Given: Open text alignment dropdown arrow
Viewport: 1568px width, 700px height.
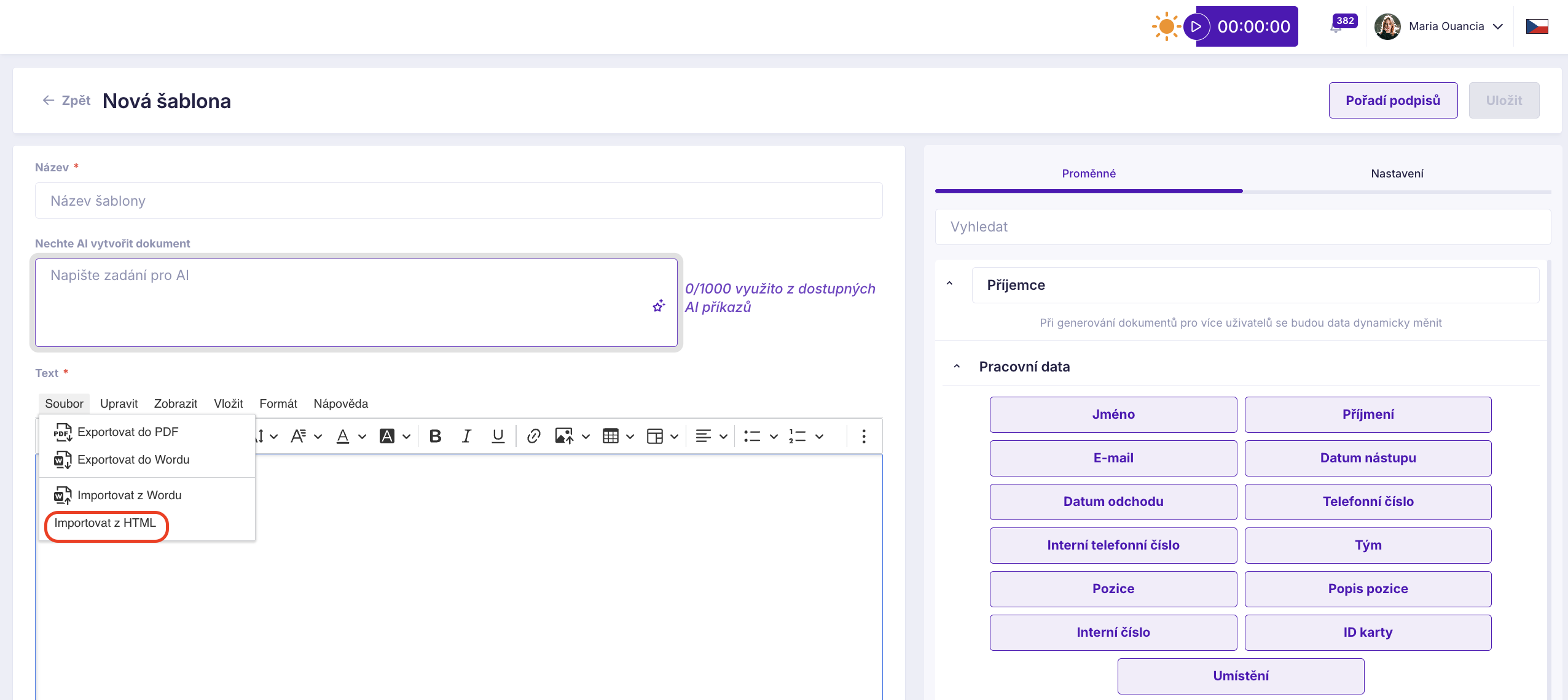Looking at the screenshot, I should [x=723, y=437].
